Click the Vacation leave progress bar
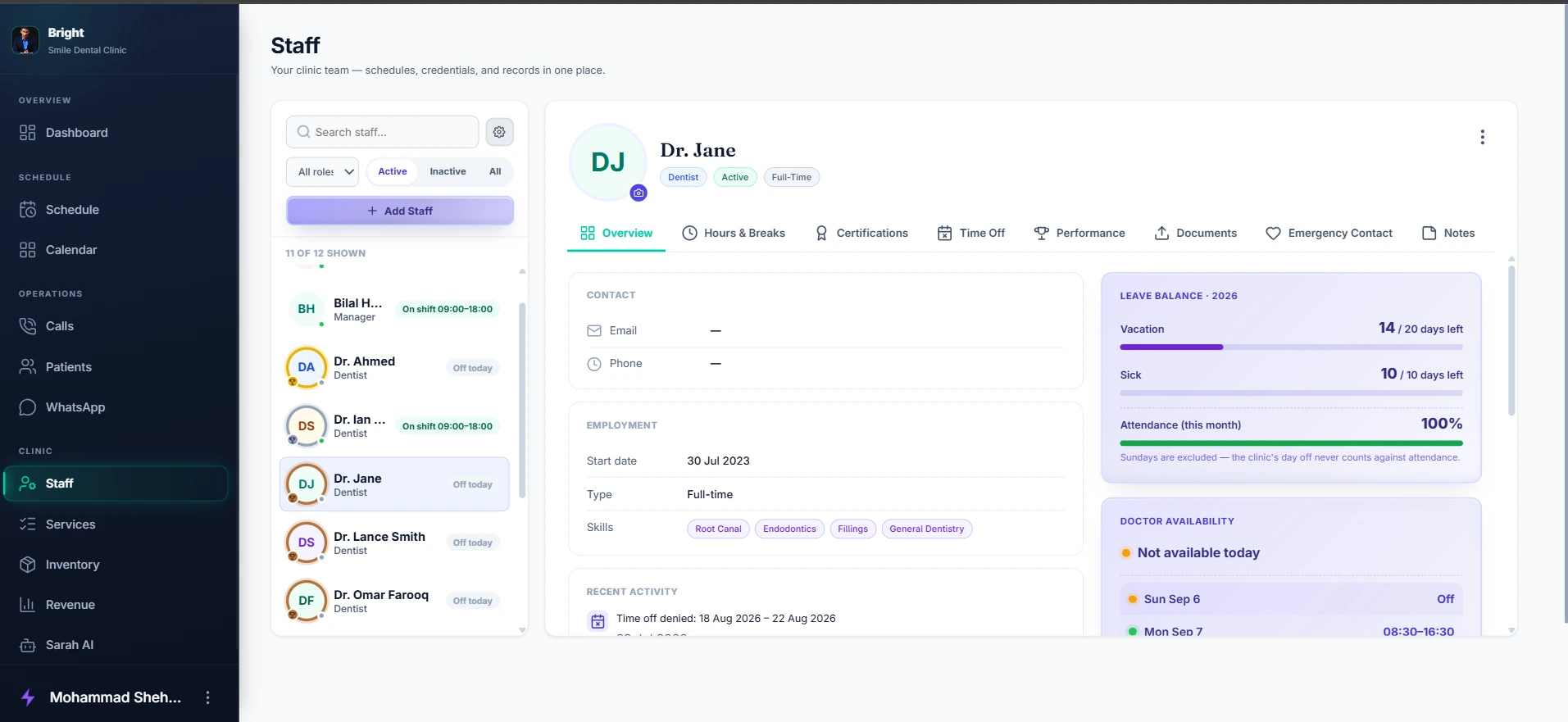Image resolution: width=1568 pixels, height=722 pixels. pyautogui.click(x=1291, y=347)
